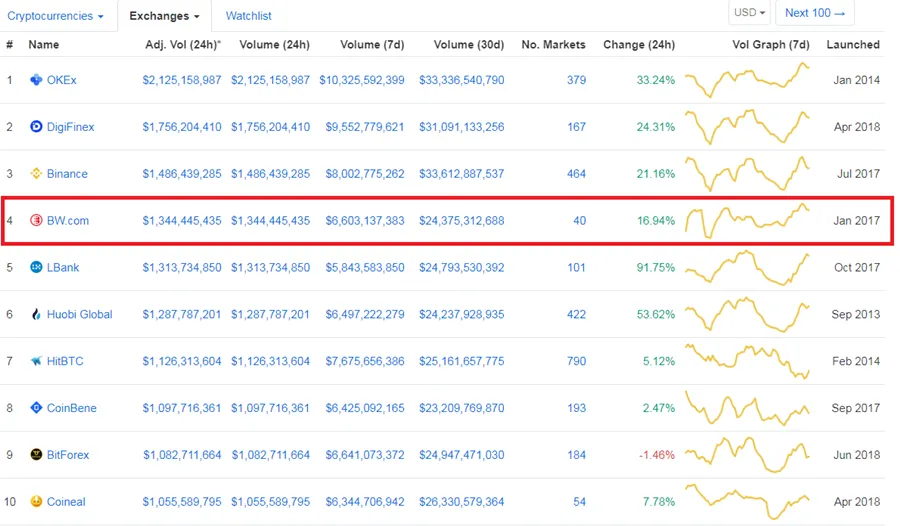Click the LBank logo icon
This screenshot has height=526, width=900.
[x=36, y=267]
